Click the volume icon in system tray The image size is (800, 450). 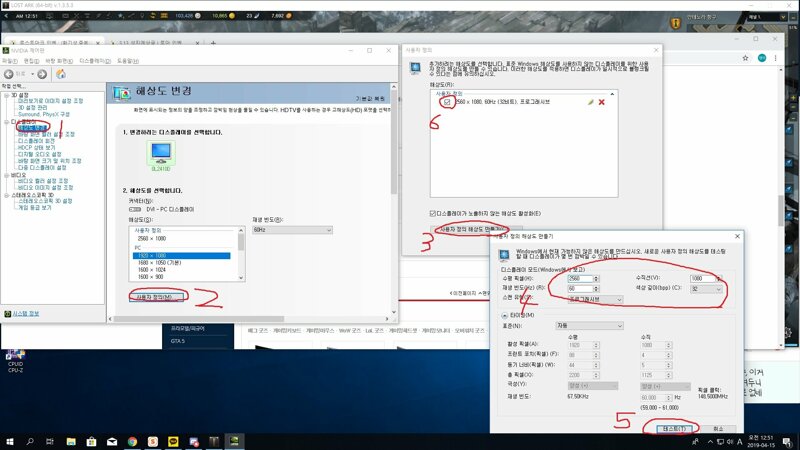[730, 442]
